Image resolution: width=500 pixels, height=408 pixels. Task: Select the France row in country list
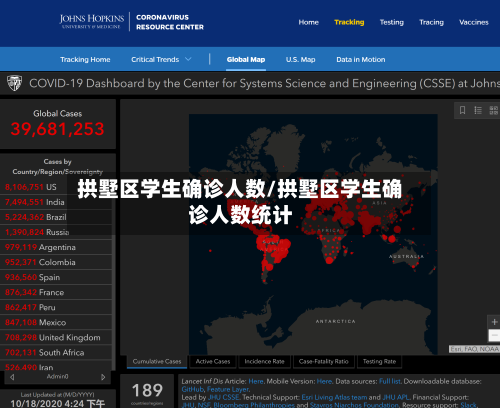tap(56, 292)
